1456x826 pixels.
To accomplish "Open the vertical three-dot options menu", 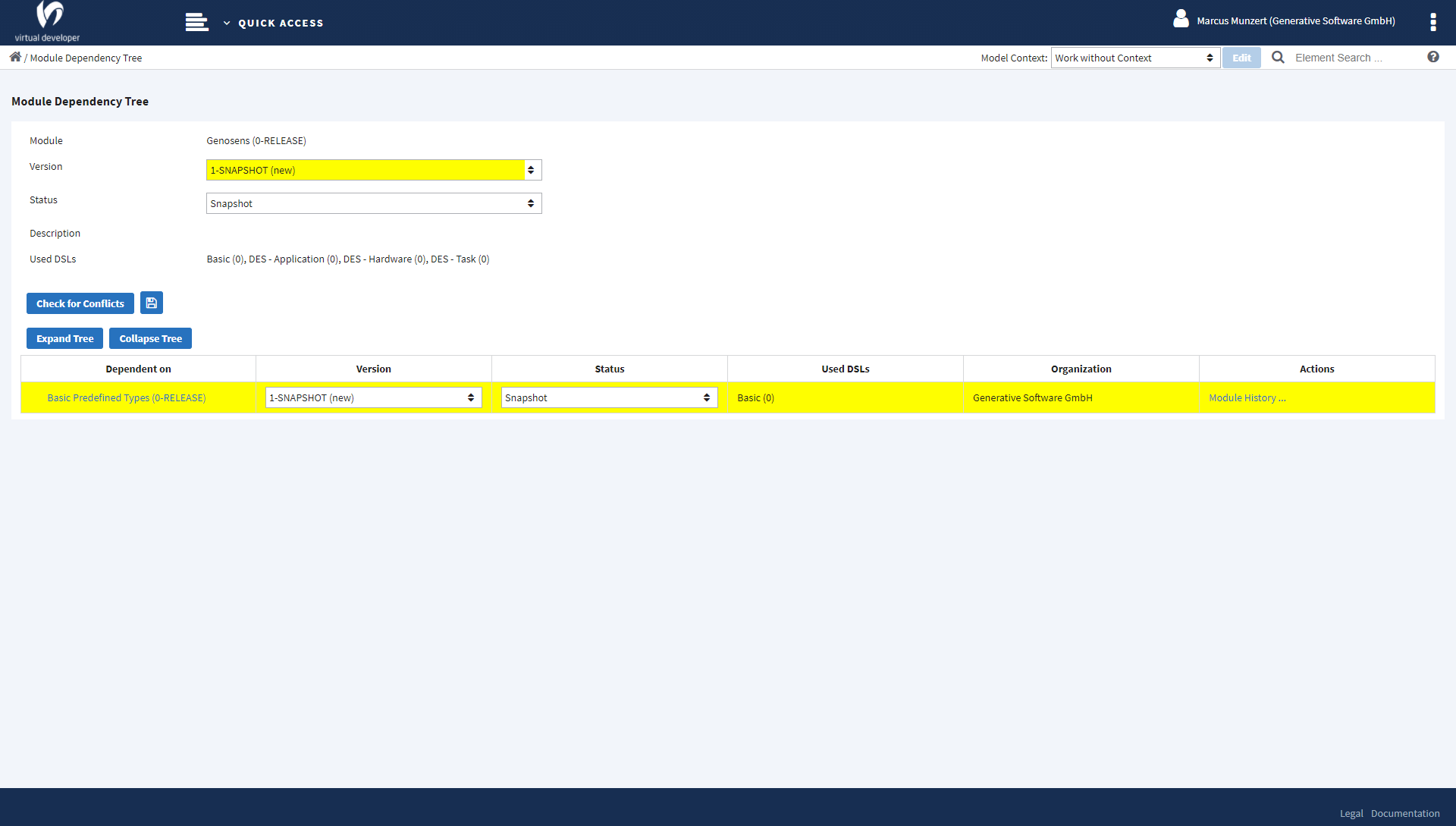I will [x=1432, y=22].
